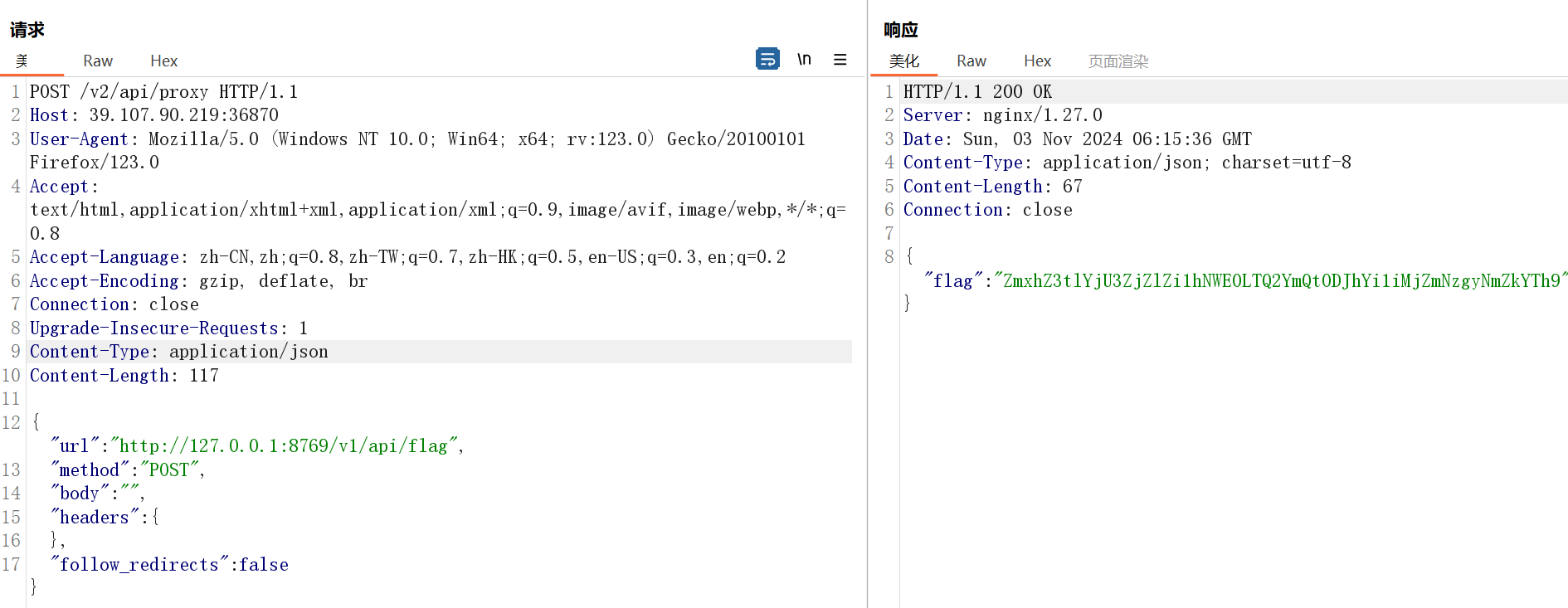Click the response Content-Length: 67 line
Viewport: 1568px width, 608px height.
pyautogui.click(x=993, y=187)
